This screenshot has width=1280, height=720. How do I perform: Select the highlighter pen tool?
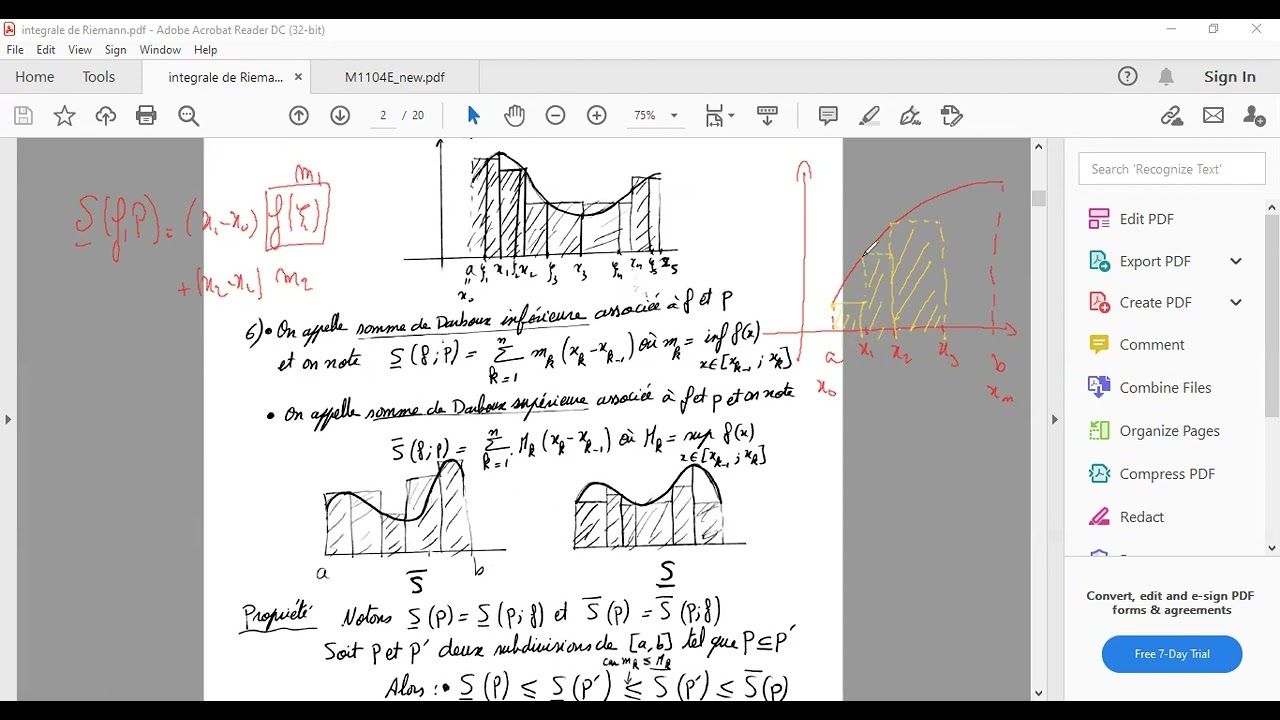869,116
